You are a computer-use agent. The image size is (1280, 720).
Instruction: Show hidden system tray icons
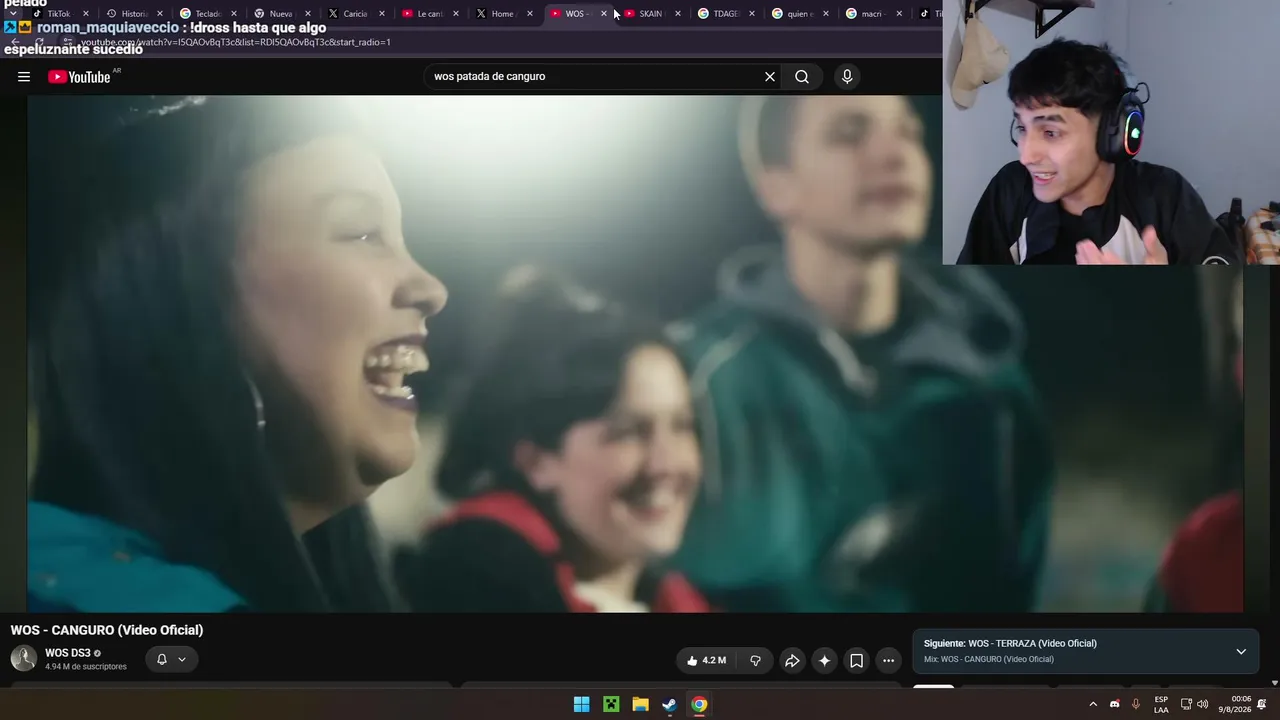[1093, 704]
